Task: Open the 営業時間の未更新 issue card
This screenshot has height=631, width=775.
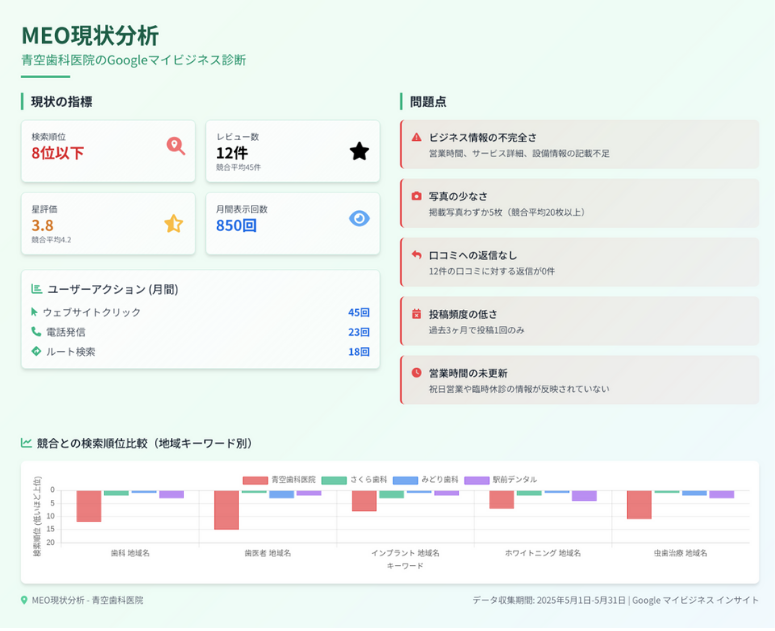Action: coord(579,379)
